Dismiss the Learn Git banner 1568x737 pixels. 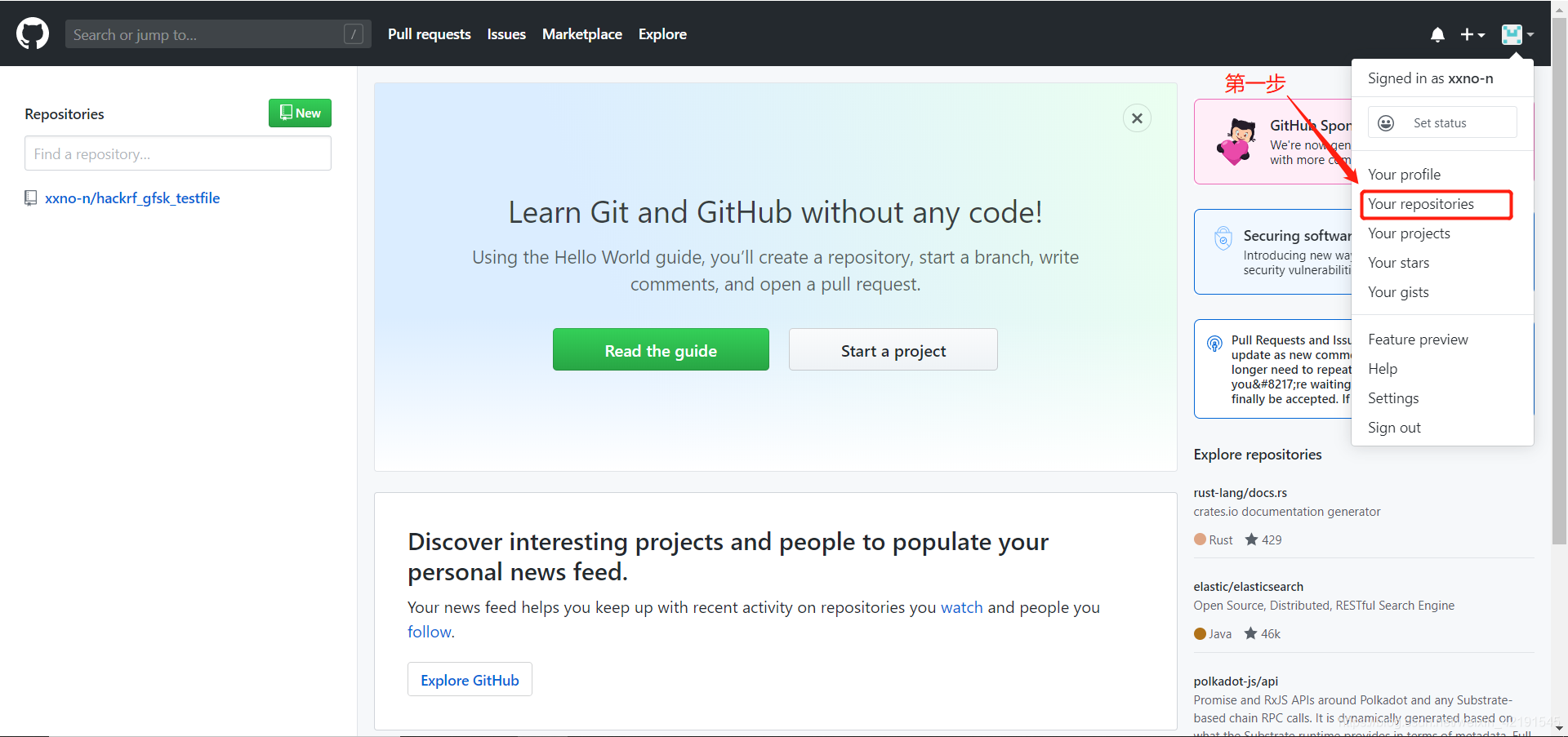[1137, 118]
